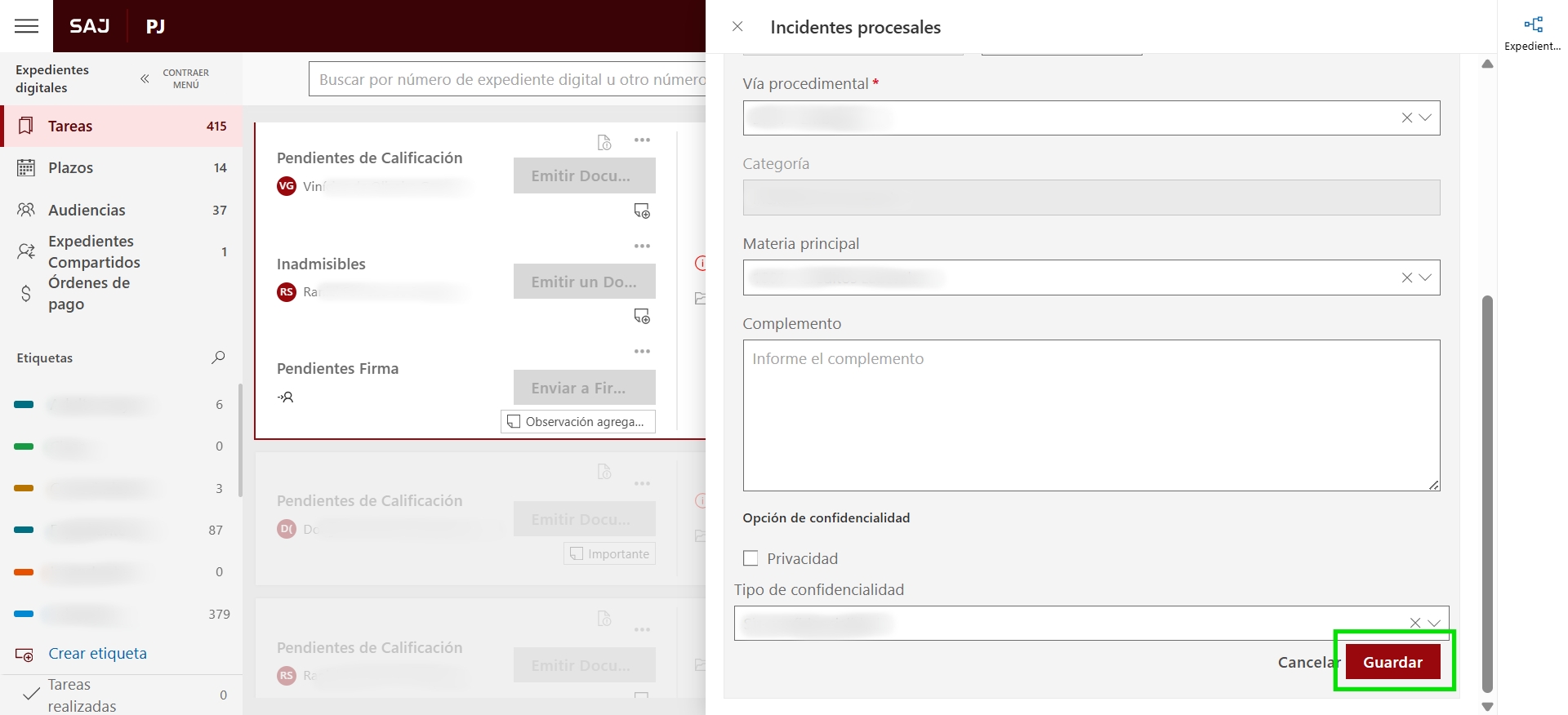Close the Incidentes procesales panel
The height and width of the screenshot is (715, 1568).
(x=737, y=27)
